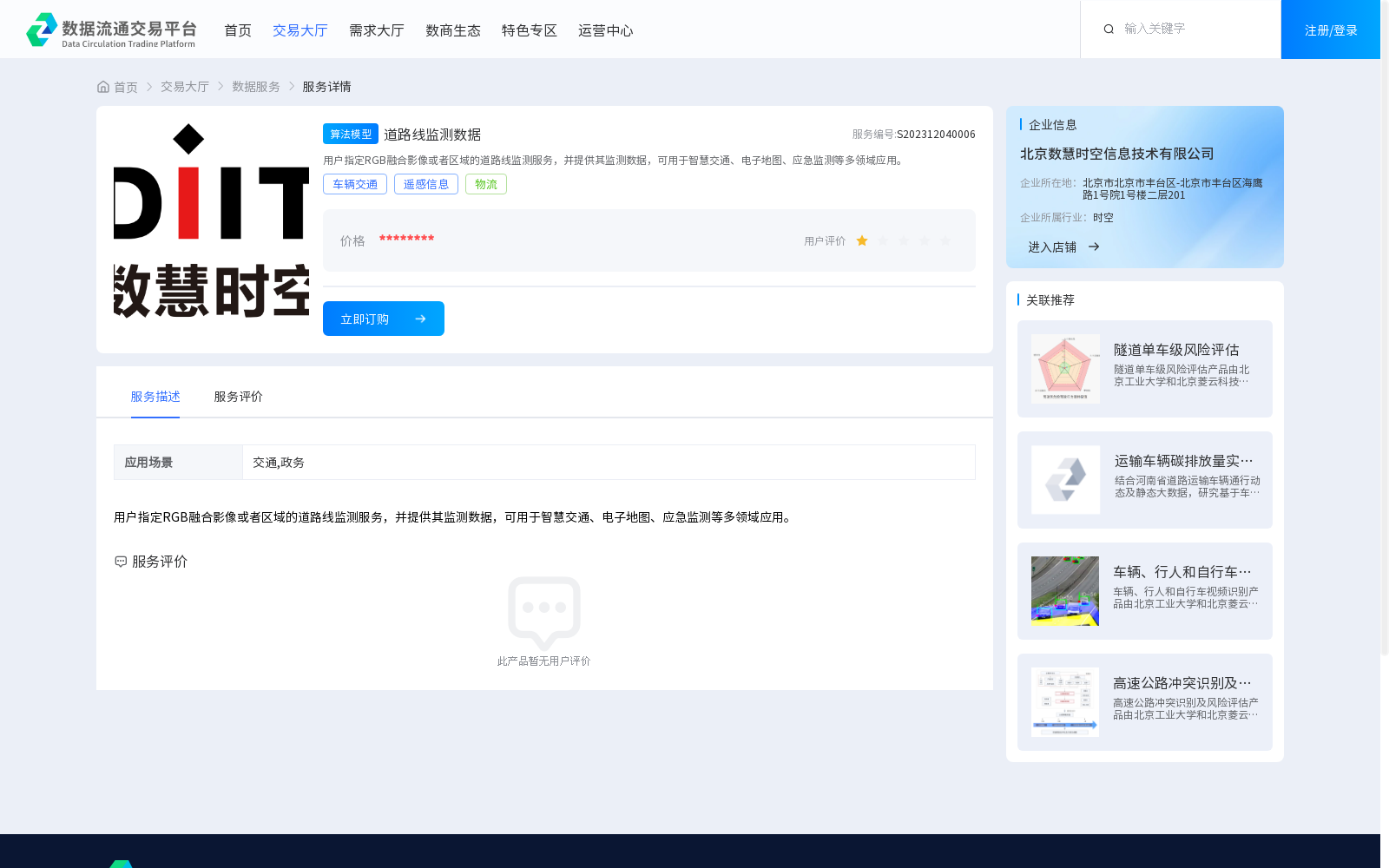Click the 遥感信息 tag
Screen dimensions: 1389x868
[x=426, y=184]
